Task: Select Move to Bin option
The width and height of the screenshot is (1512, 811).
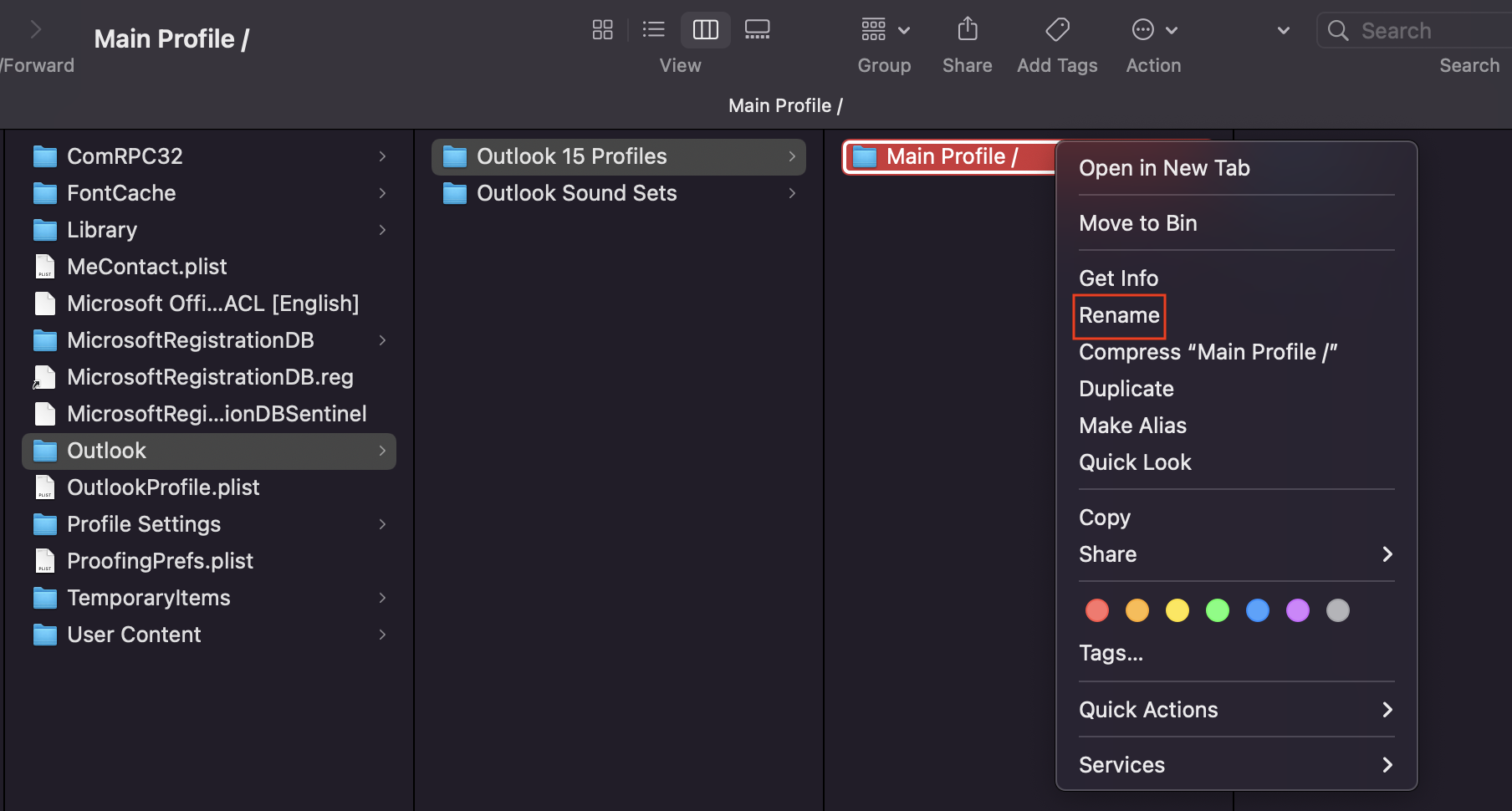Action: [1137, 223]
